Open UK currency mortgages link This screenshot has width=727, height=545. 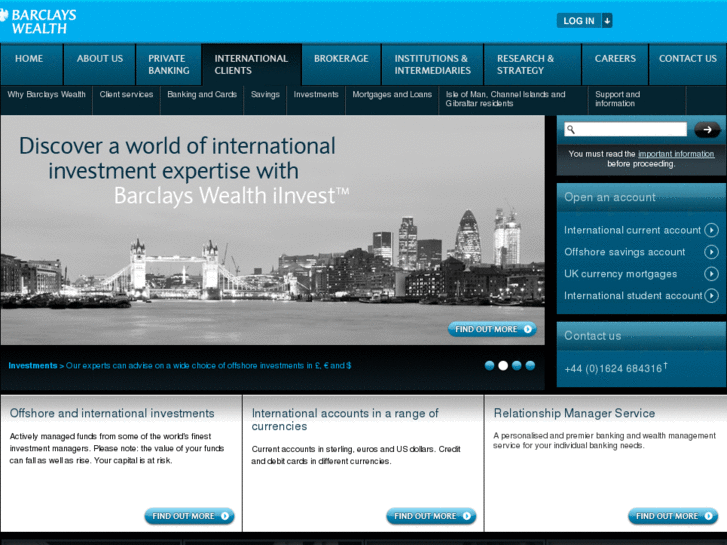tap(620, 274)
